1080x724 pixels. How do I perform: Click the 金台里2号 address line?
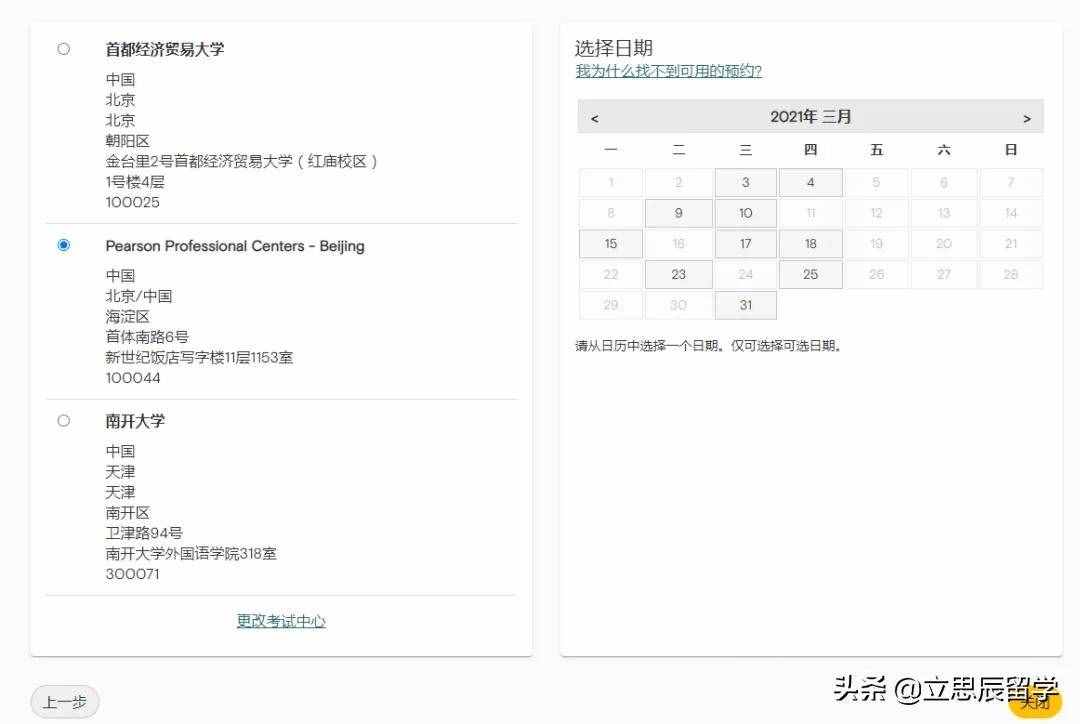point(241,162)
